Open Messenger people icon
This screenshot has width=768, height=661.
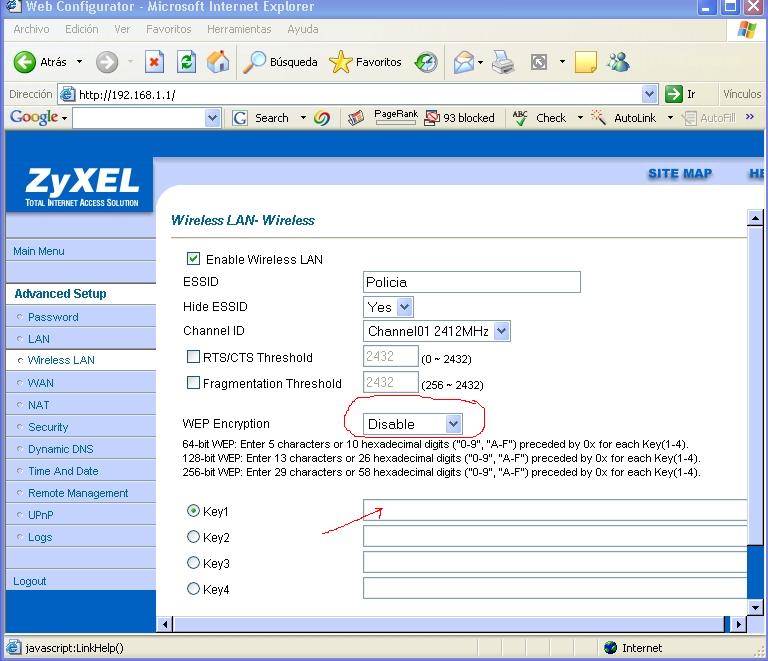pos(618,62)
